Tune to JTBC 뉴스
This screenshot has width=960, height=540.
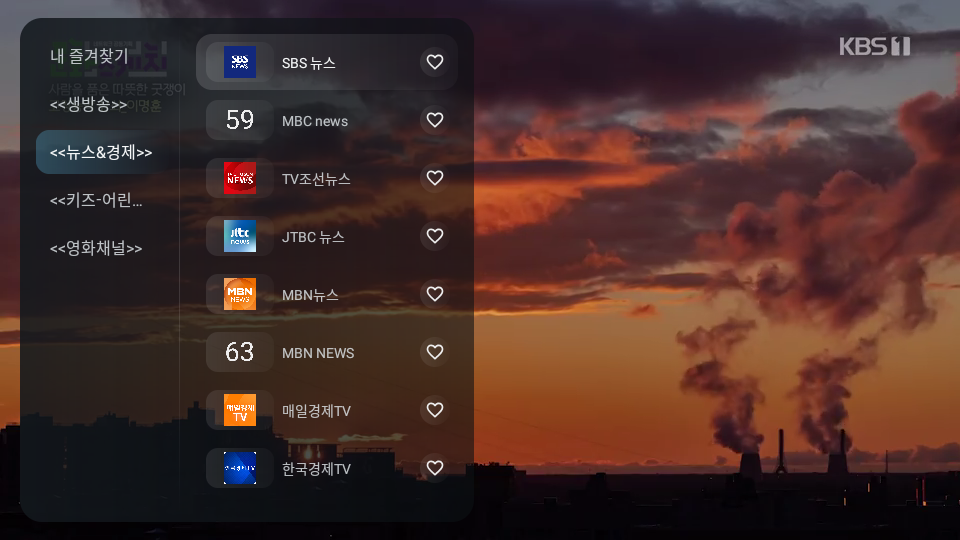327,236
